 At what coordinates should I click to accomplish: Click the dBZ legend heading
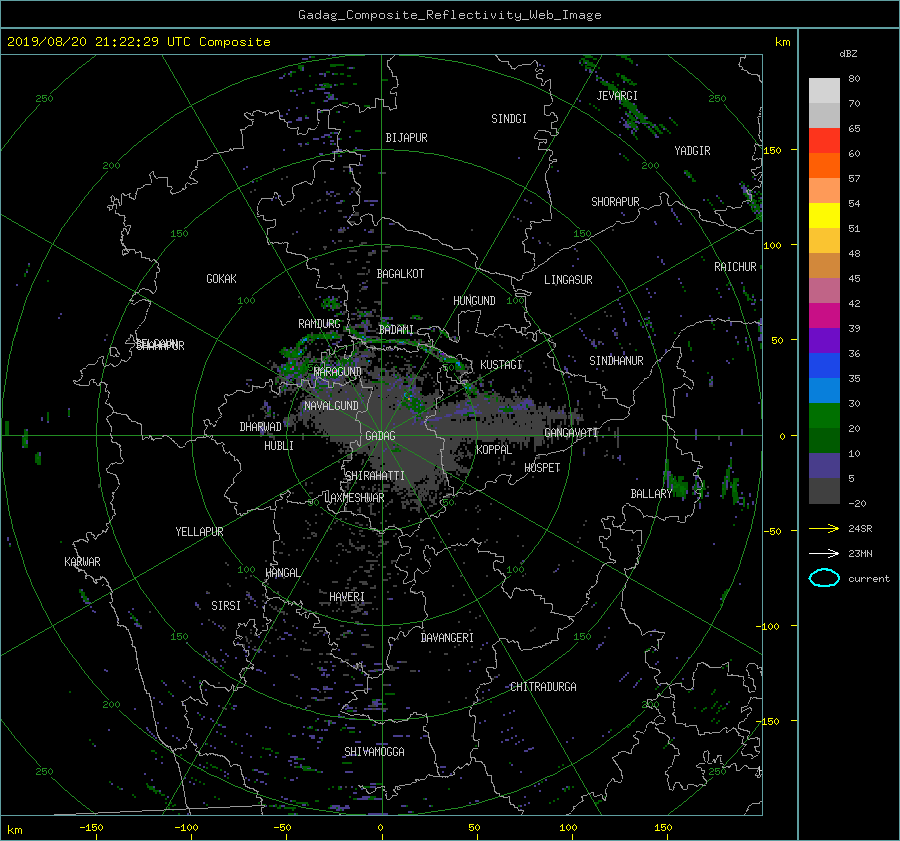pyautogui.click(x=848, y=54)
